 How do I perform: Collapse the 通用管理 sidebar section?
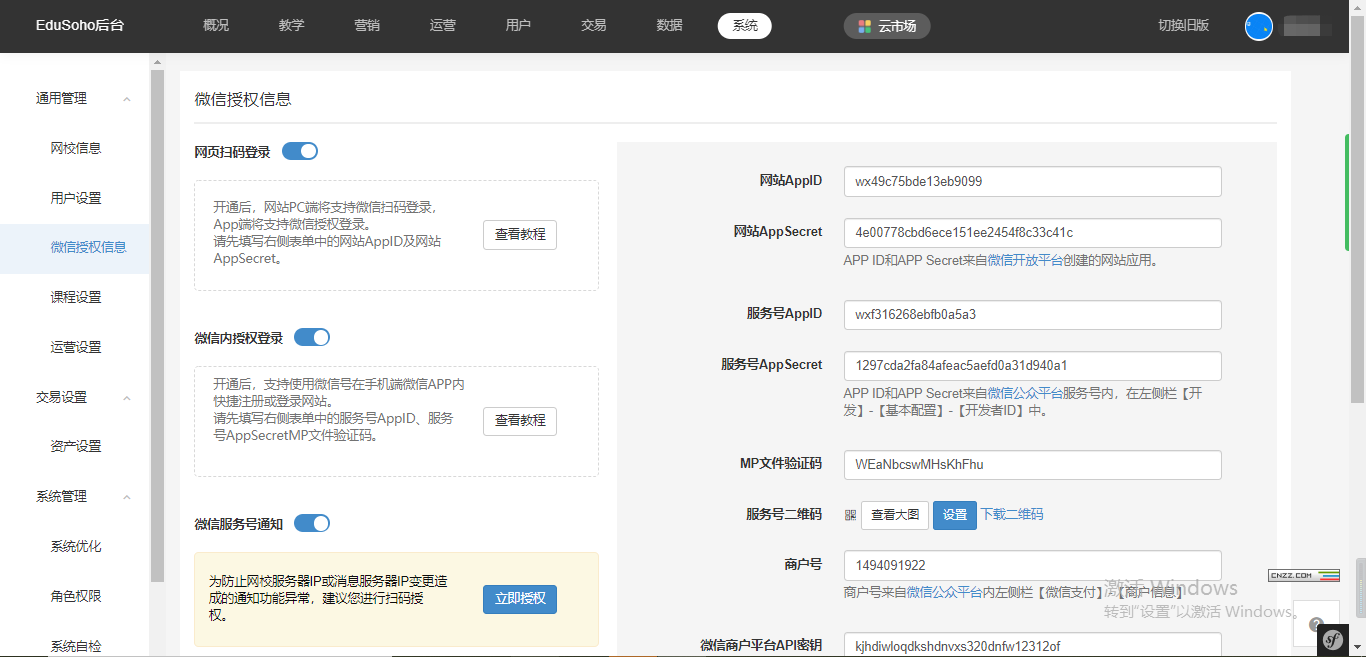click(127, 99)
